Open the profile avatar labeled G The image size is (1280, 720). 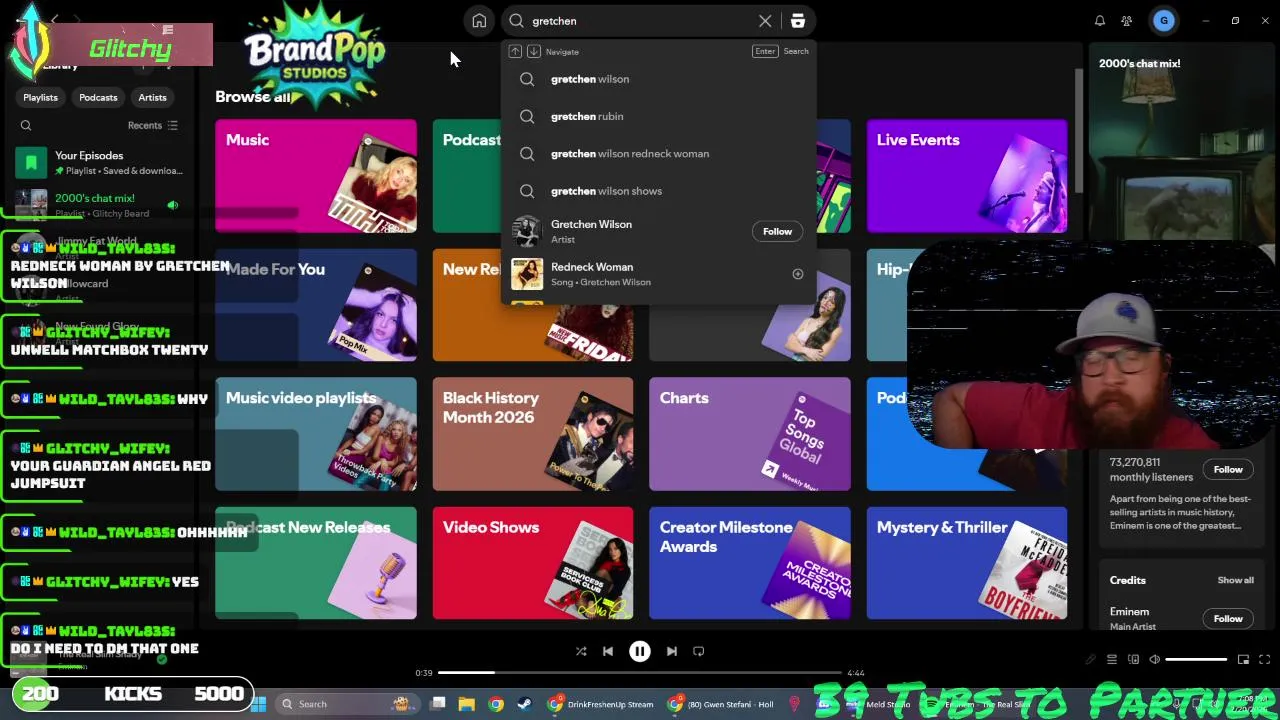(x=1163, y=21)
